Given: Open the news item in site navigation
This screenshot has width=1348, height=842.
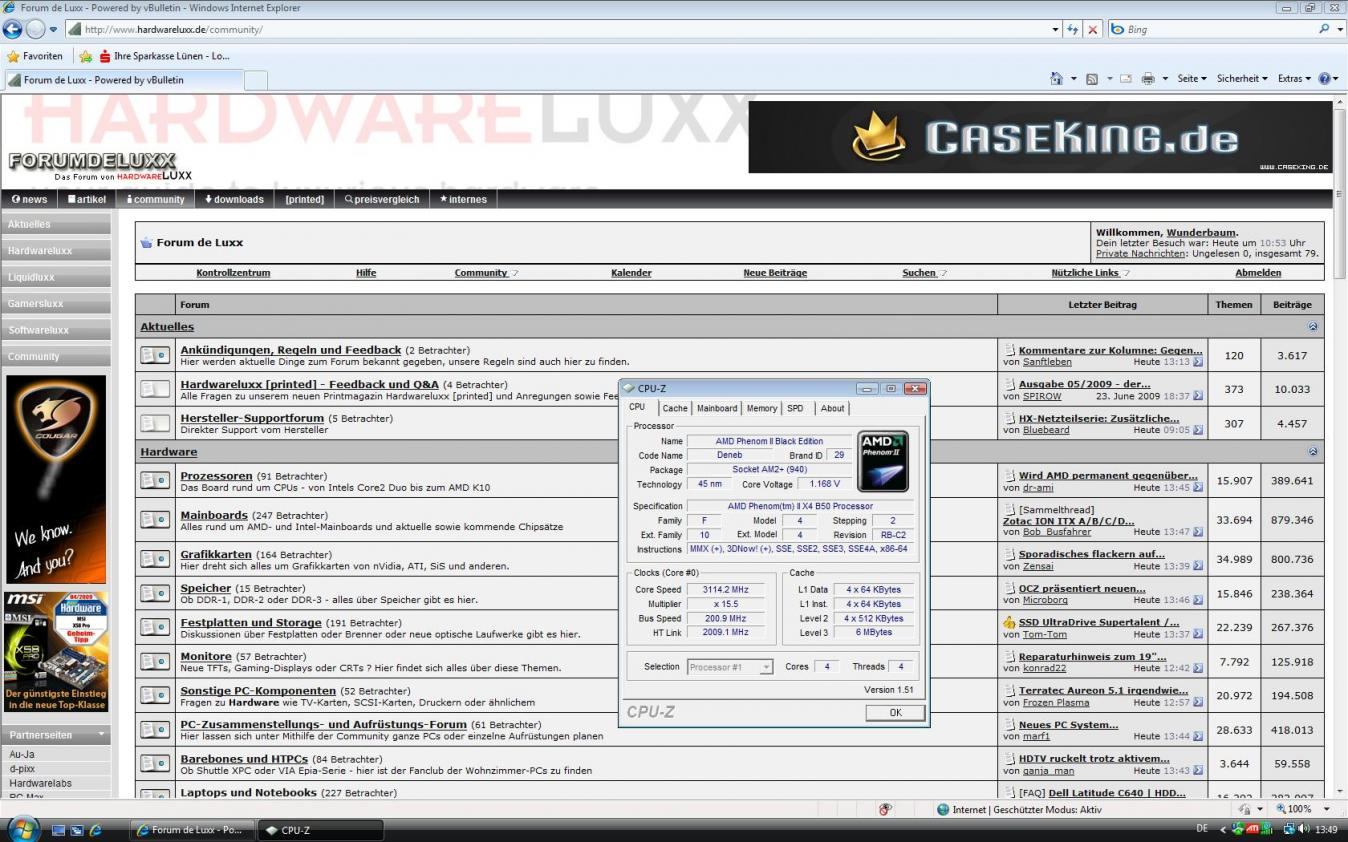Looking at the screenshot, I should [x=29, y=199].
